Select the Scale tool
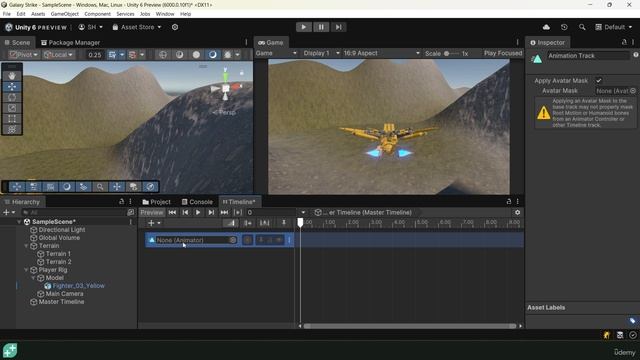 [x=12, y=108]
